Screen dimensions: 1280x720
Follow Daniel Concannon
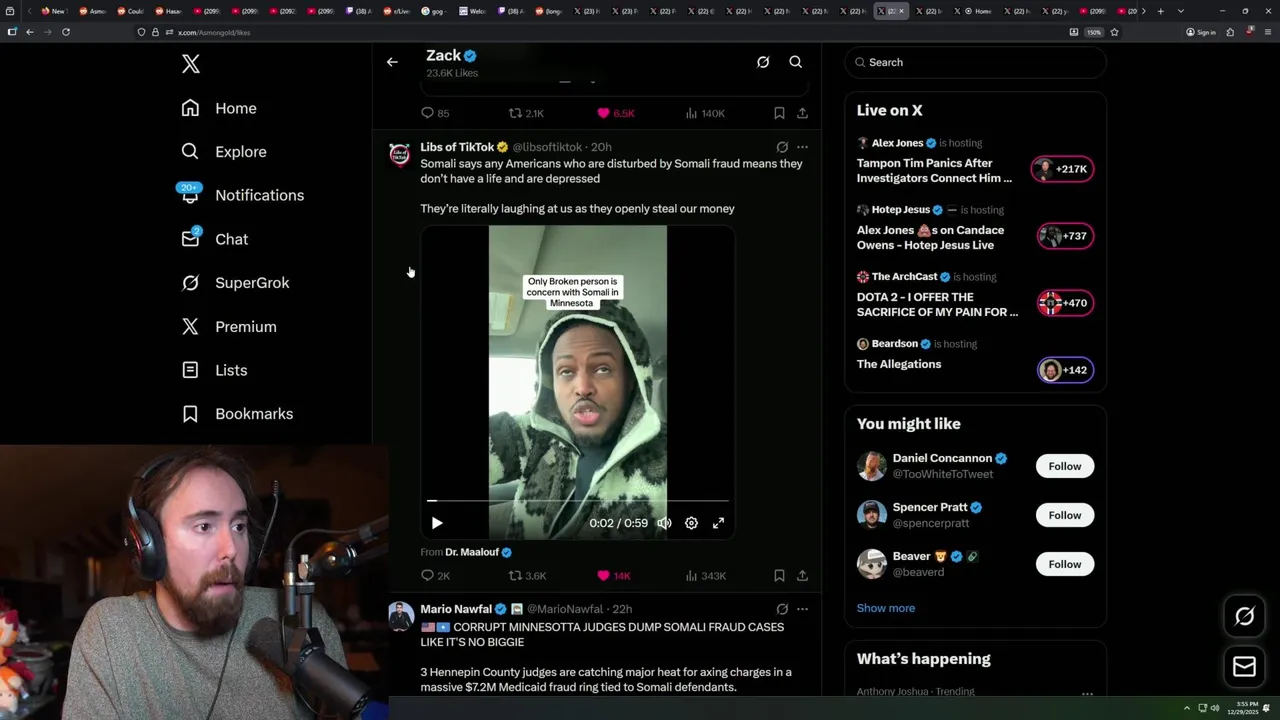coord(1065,466)
